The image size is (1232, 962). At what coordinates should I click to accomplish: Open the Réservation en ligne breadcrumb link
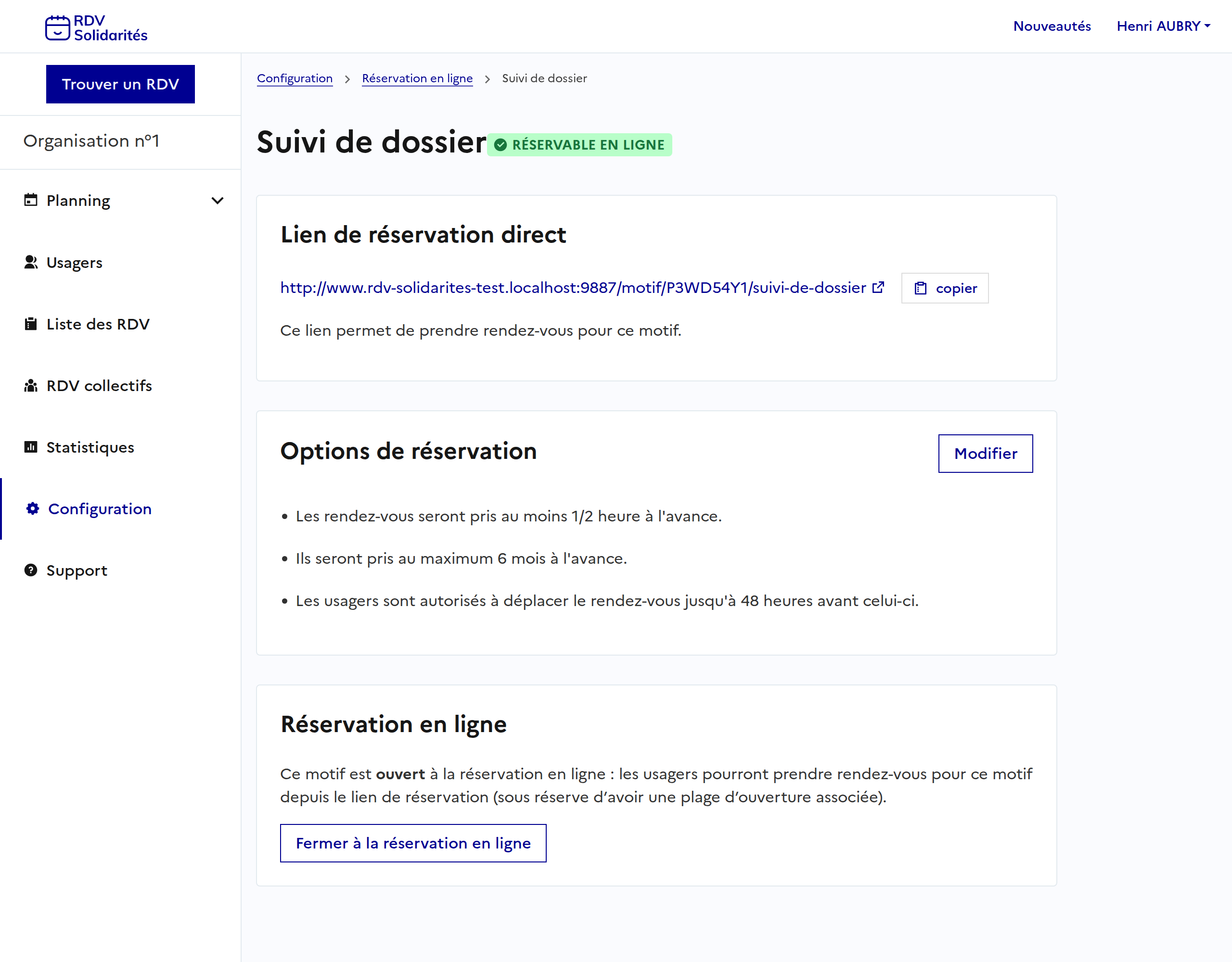pos(417,78)
